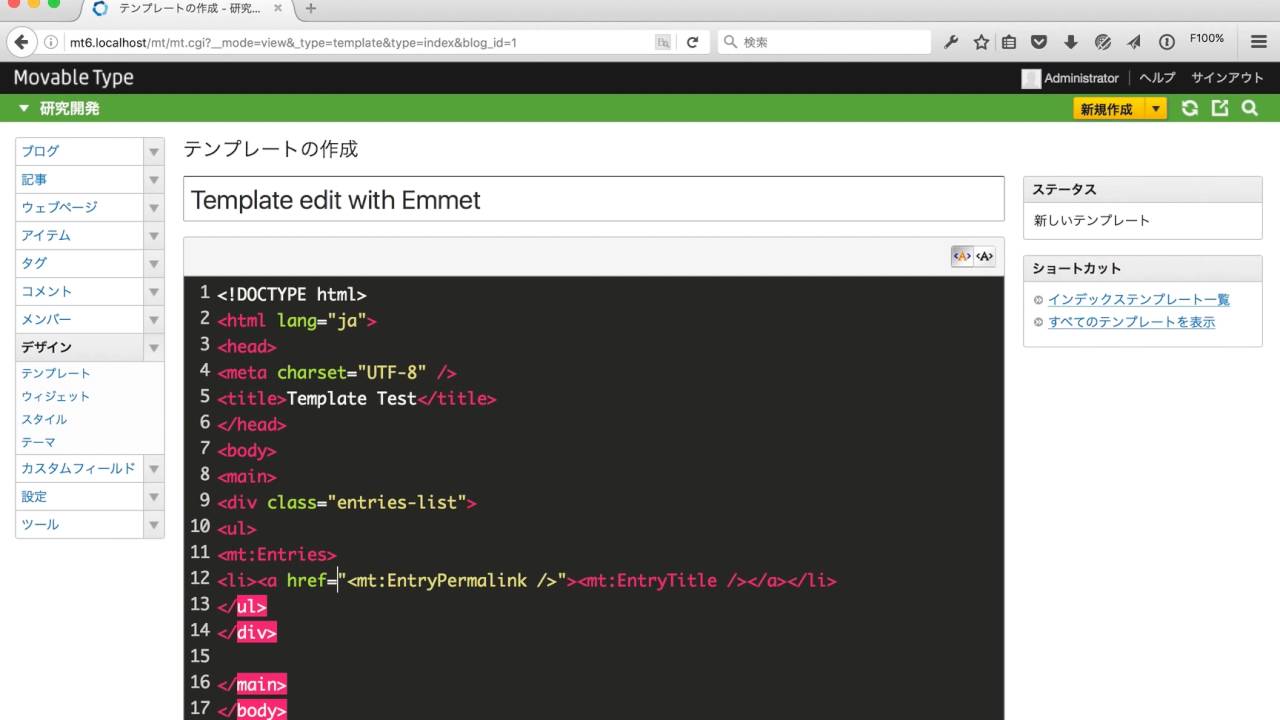Click the 新しいテンプレート status text
The width and height of the screenshot is (1280, 720).
1092,220
